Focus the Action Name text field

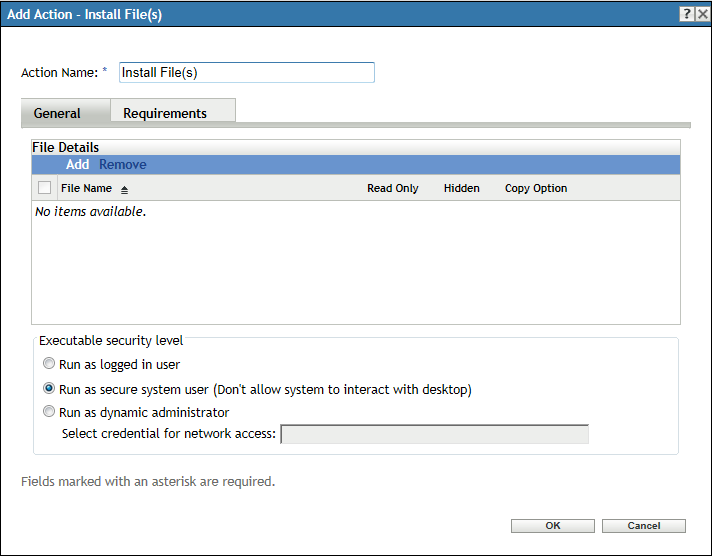246,73
